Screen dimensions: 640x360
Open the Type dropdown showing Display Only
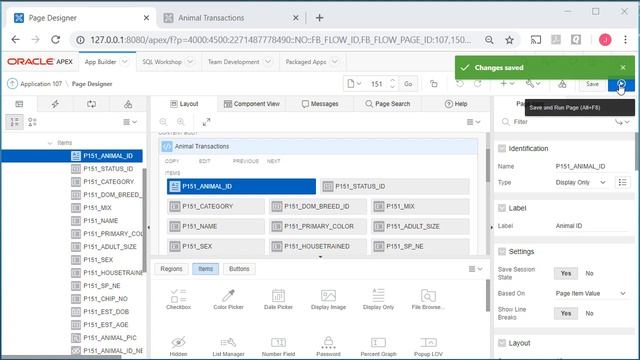pos(580,182)
